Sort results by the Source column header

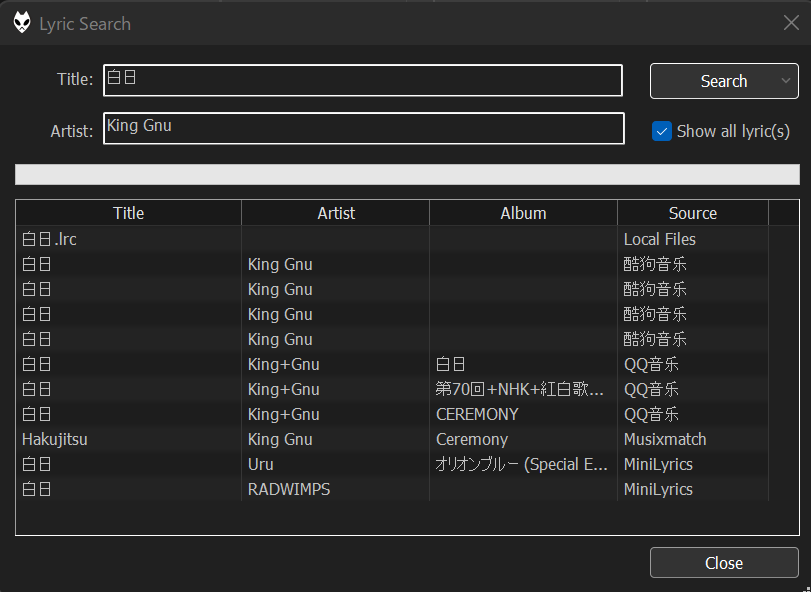tap(692, 212)
